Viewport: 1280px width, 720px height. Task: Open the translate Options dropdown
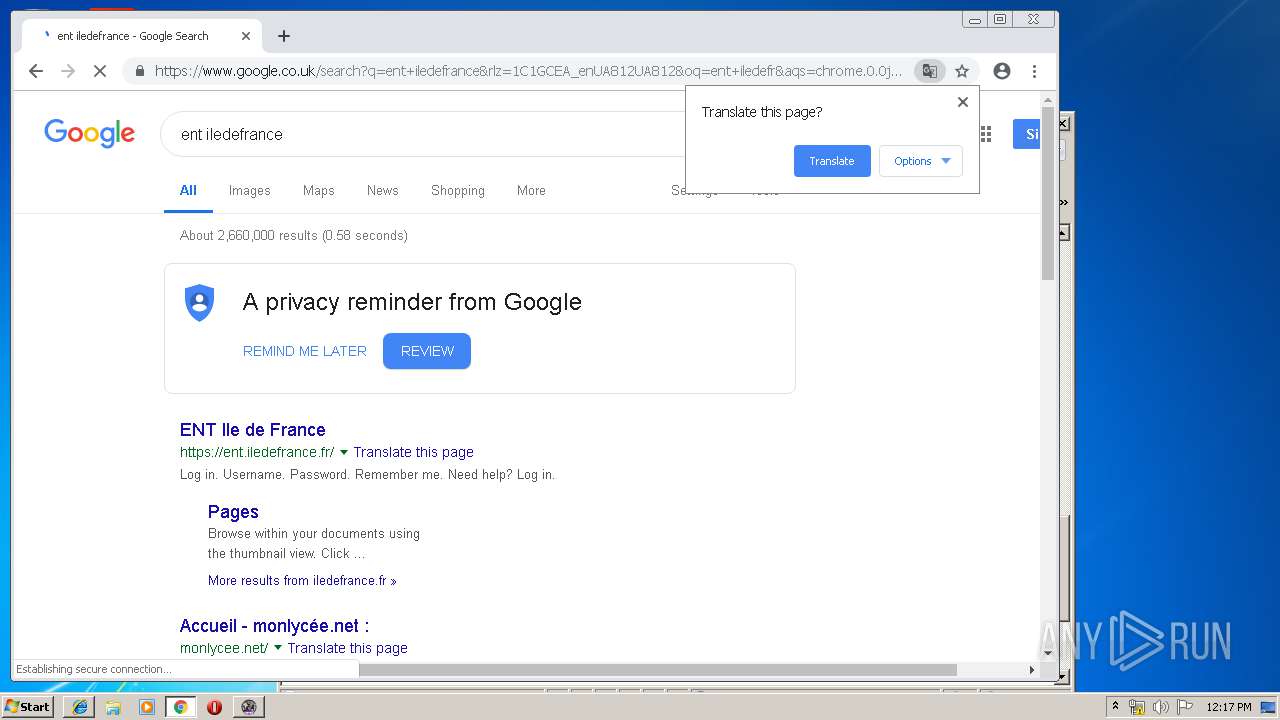coord(921,161)
